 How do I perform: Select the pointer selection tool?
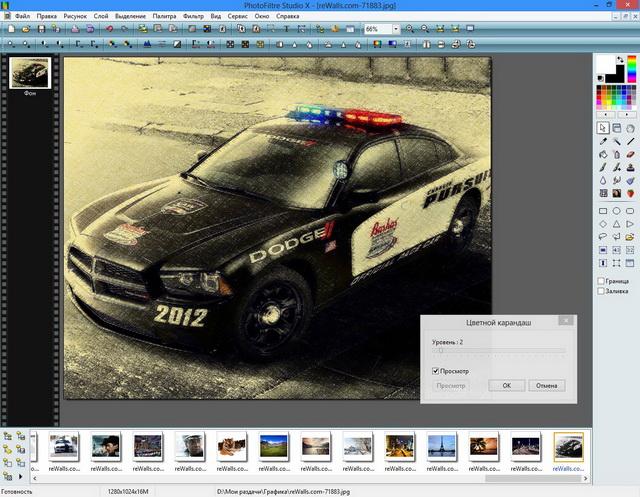coord(603,128)
